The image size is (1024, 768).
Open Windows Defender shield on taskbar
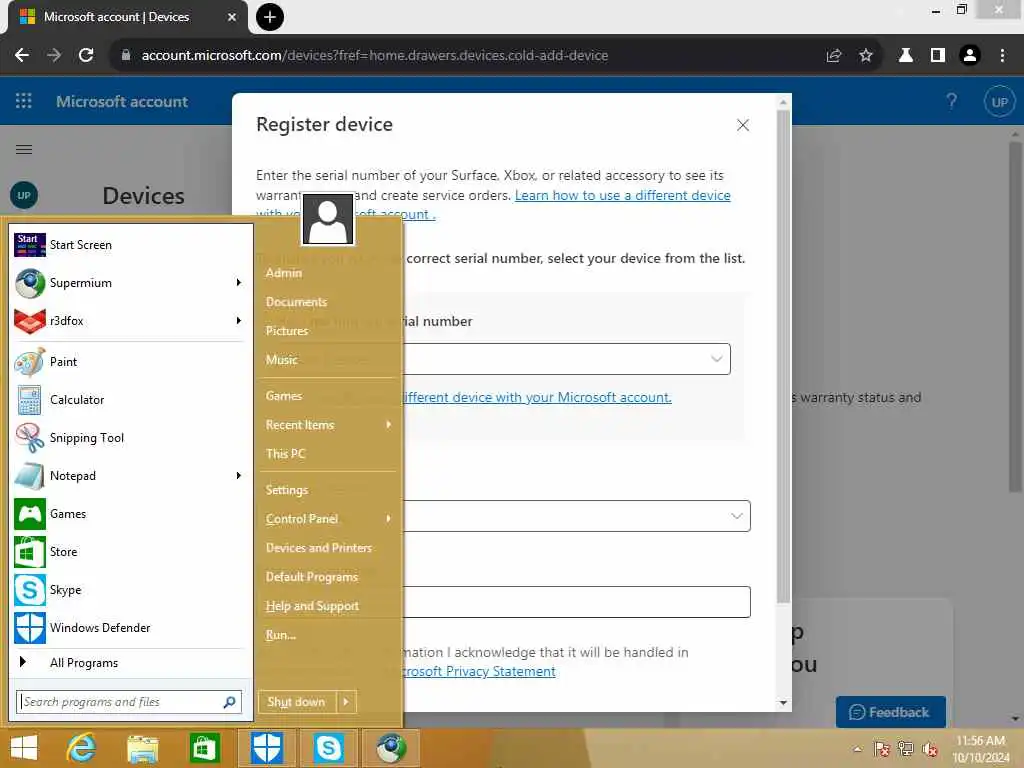[x=266, y=748]
